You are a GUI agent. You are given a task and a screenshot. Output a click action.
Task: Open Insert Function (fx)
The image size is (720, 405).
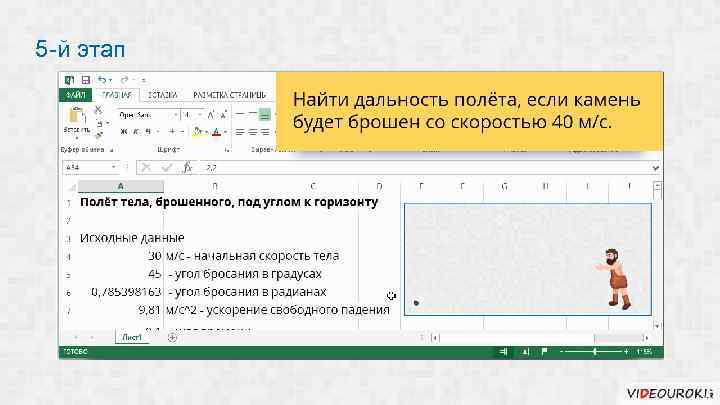pyautogui.click(x=187, y=168)
